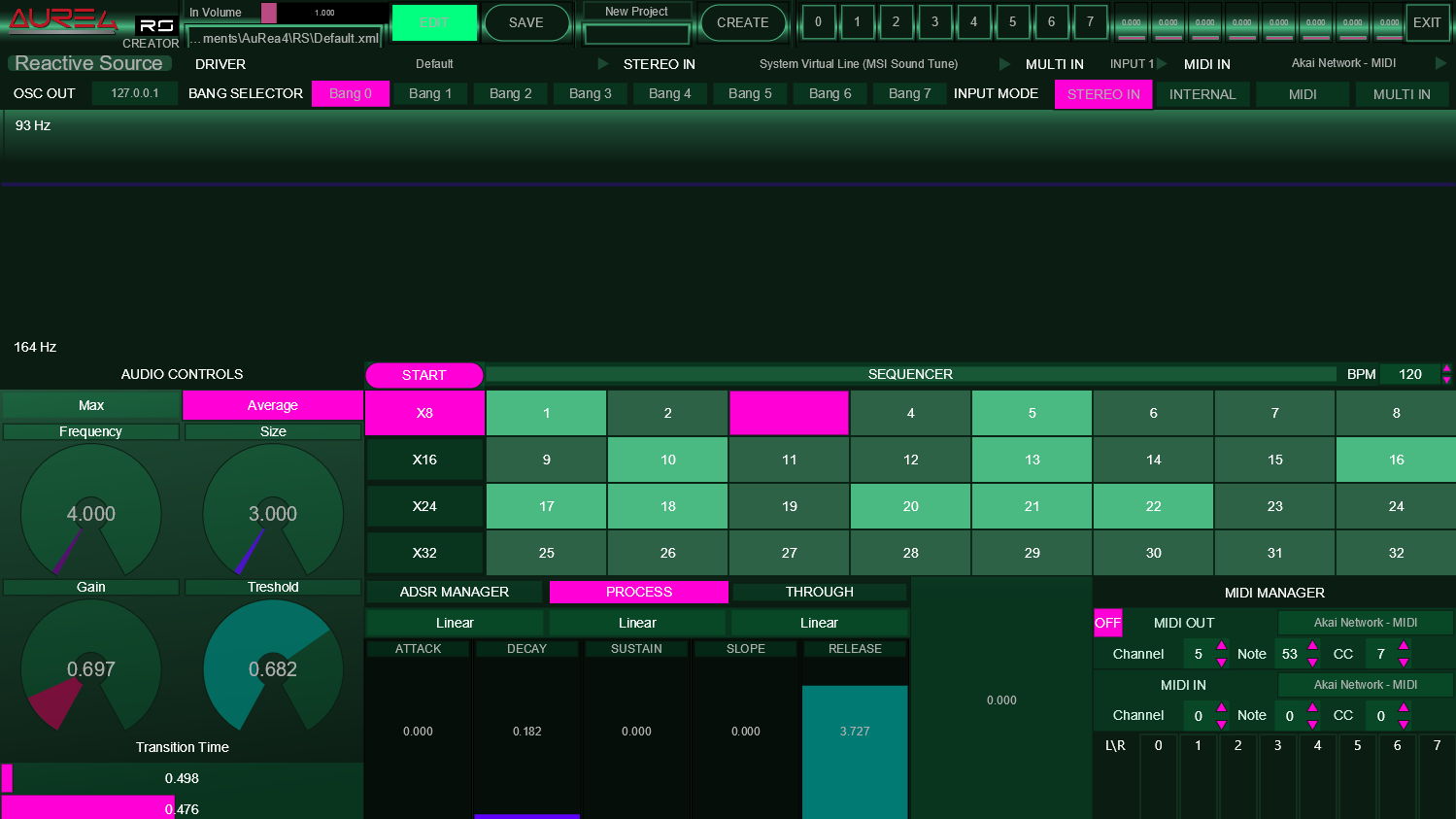The height and width of the screenshot is (819, 1456).
Task: Click the Treshold knob dial
Action: click(x=273, y=668)
